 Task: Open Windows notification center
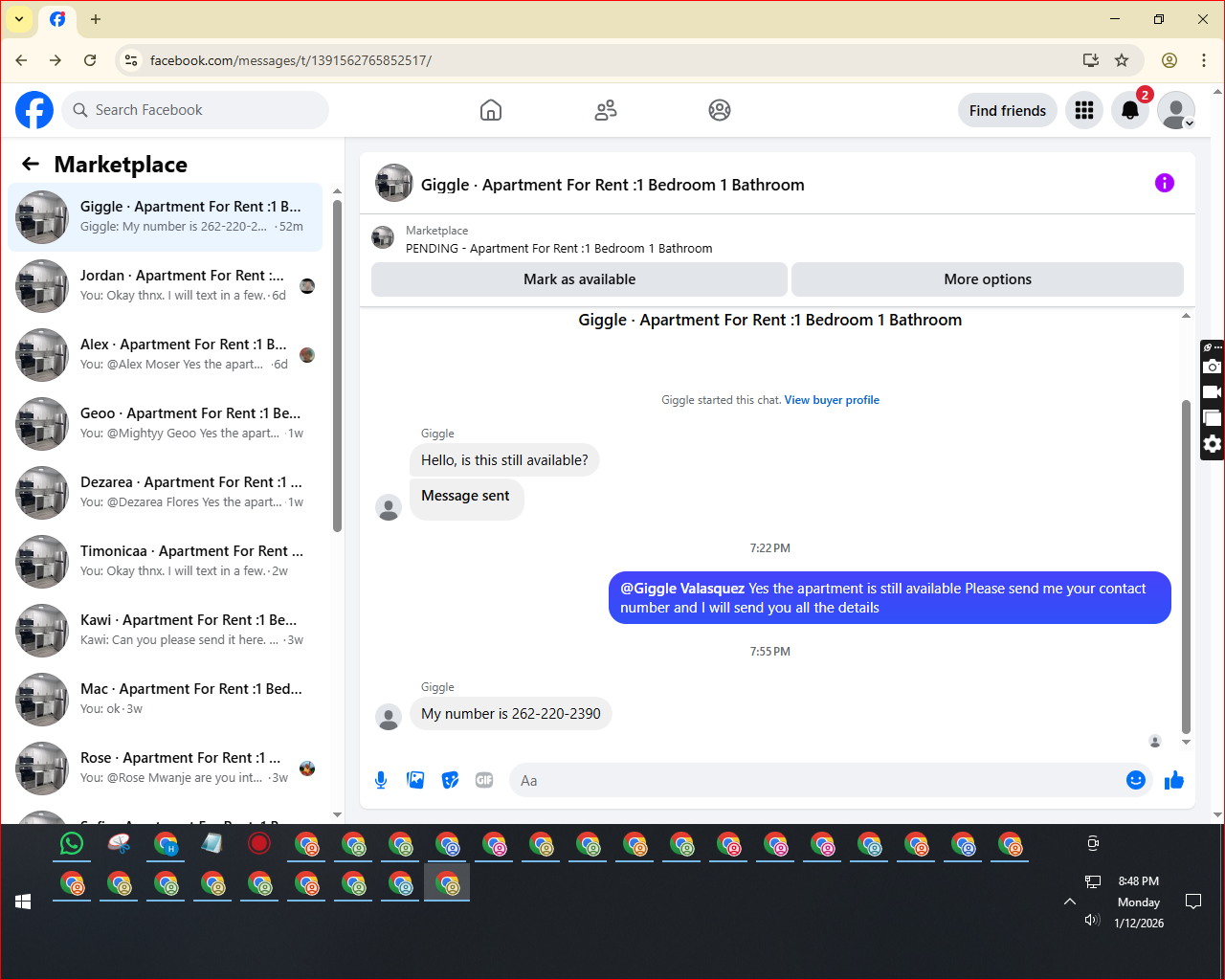pyautogui.click(x=1193, y=902)
